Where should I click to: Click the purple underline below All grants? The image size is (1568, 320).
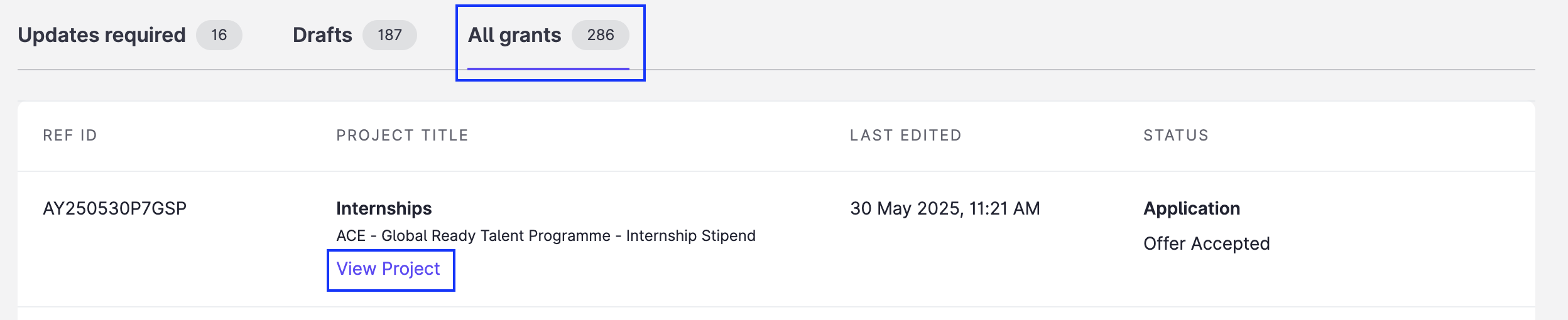coord(548,68)
